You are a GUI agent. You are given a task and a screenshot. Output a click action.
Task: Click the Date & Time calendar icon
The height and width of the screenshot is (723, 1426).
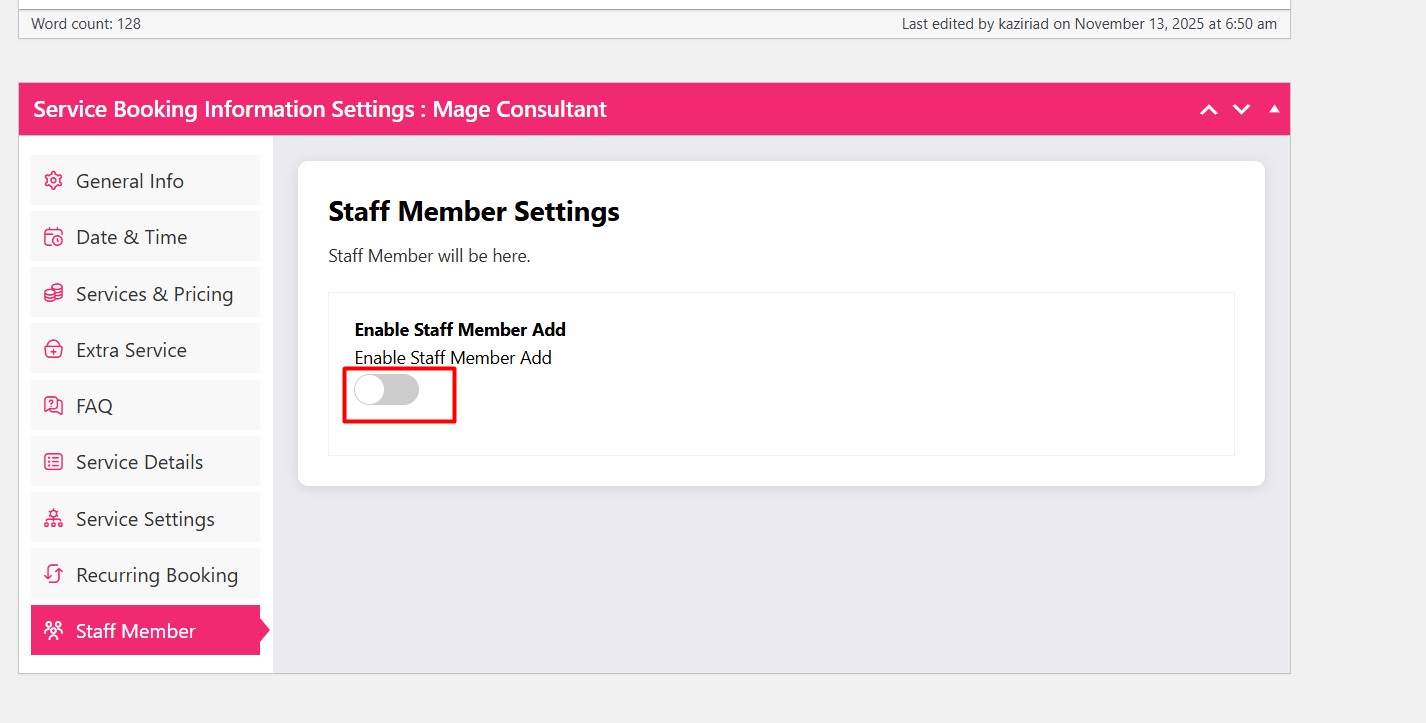[53, 237]
